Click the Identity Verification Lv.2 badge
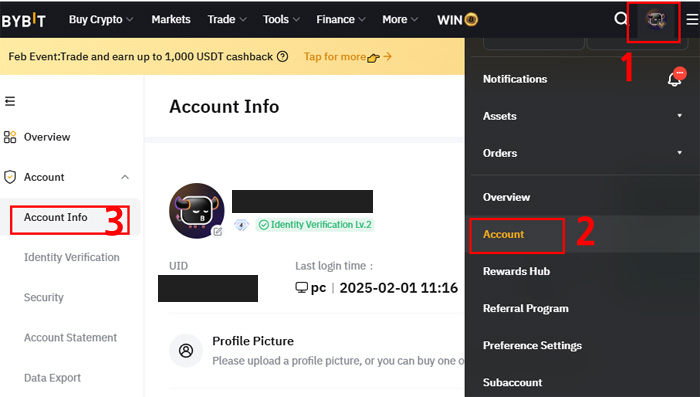This screenshot has width=700, height=397. (x=315, y=225)
